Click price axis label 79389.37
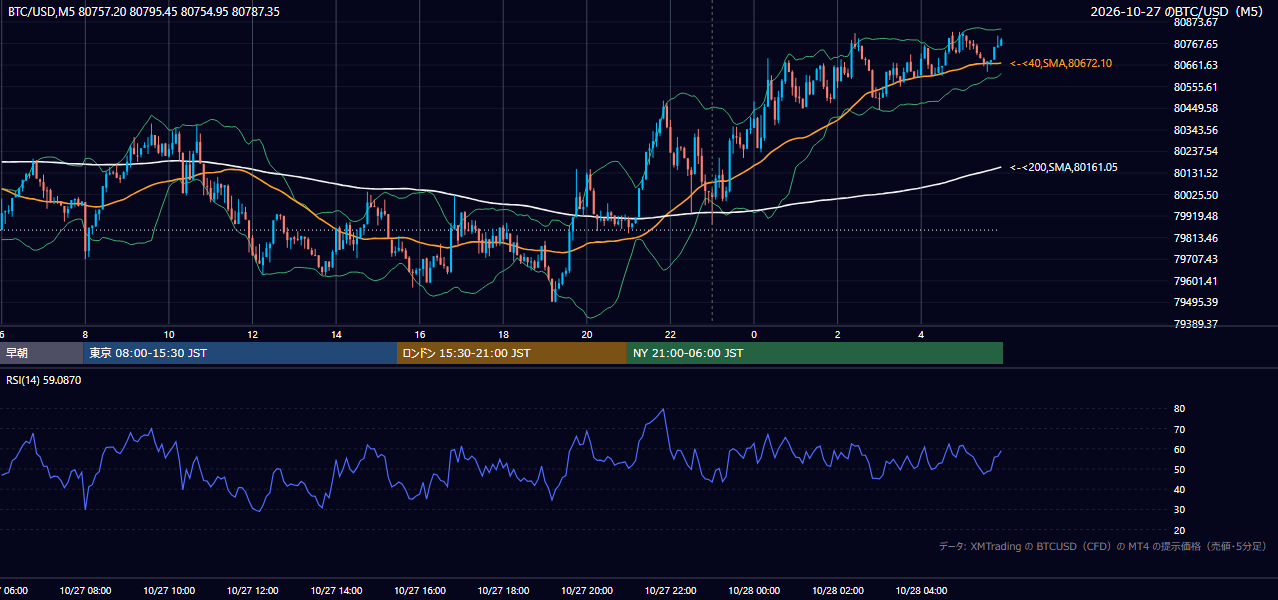 tap(1195, 324)
